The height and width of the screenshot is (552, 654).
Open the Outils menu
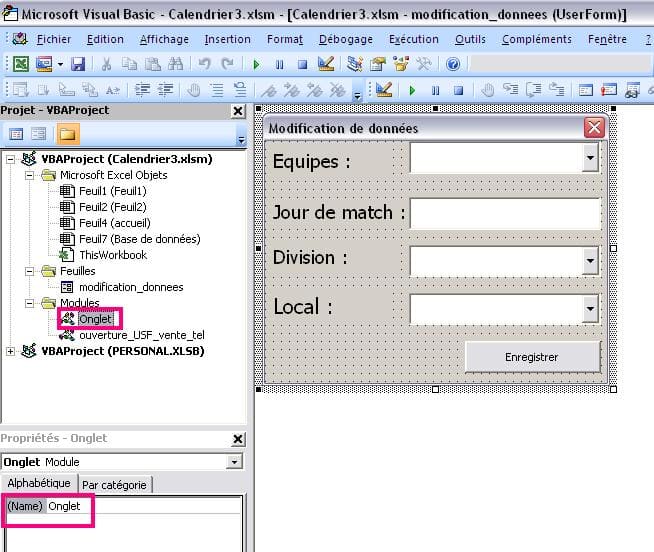click(x=470, y=39)
